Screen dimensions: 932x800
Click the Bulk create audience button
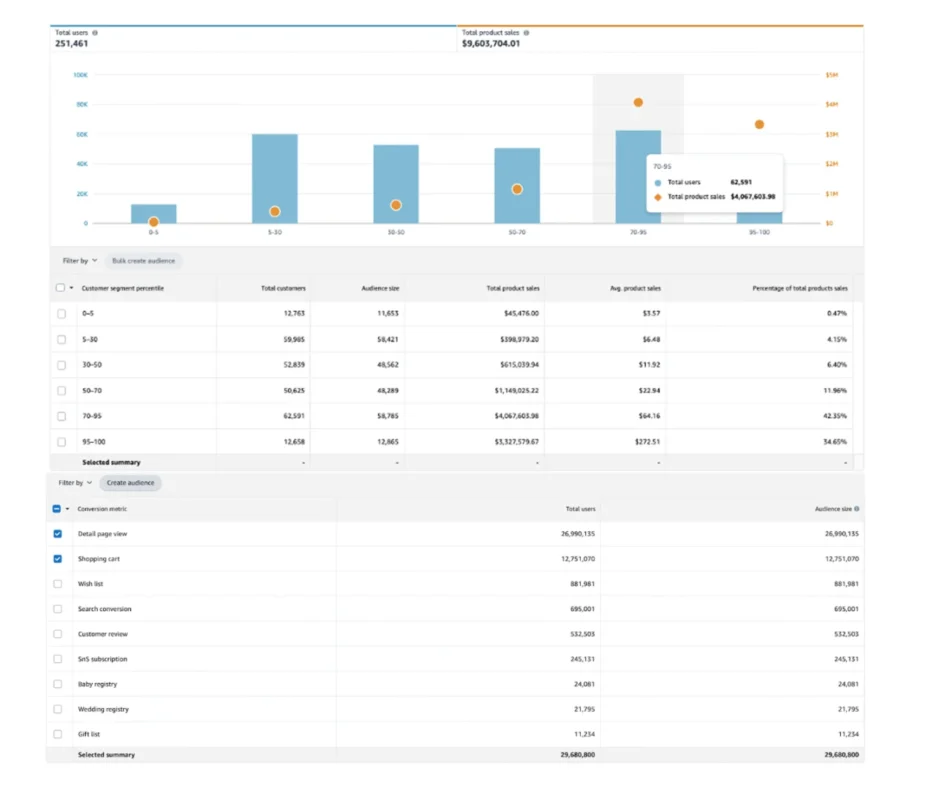tap(143, 261)
